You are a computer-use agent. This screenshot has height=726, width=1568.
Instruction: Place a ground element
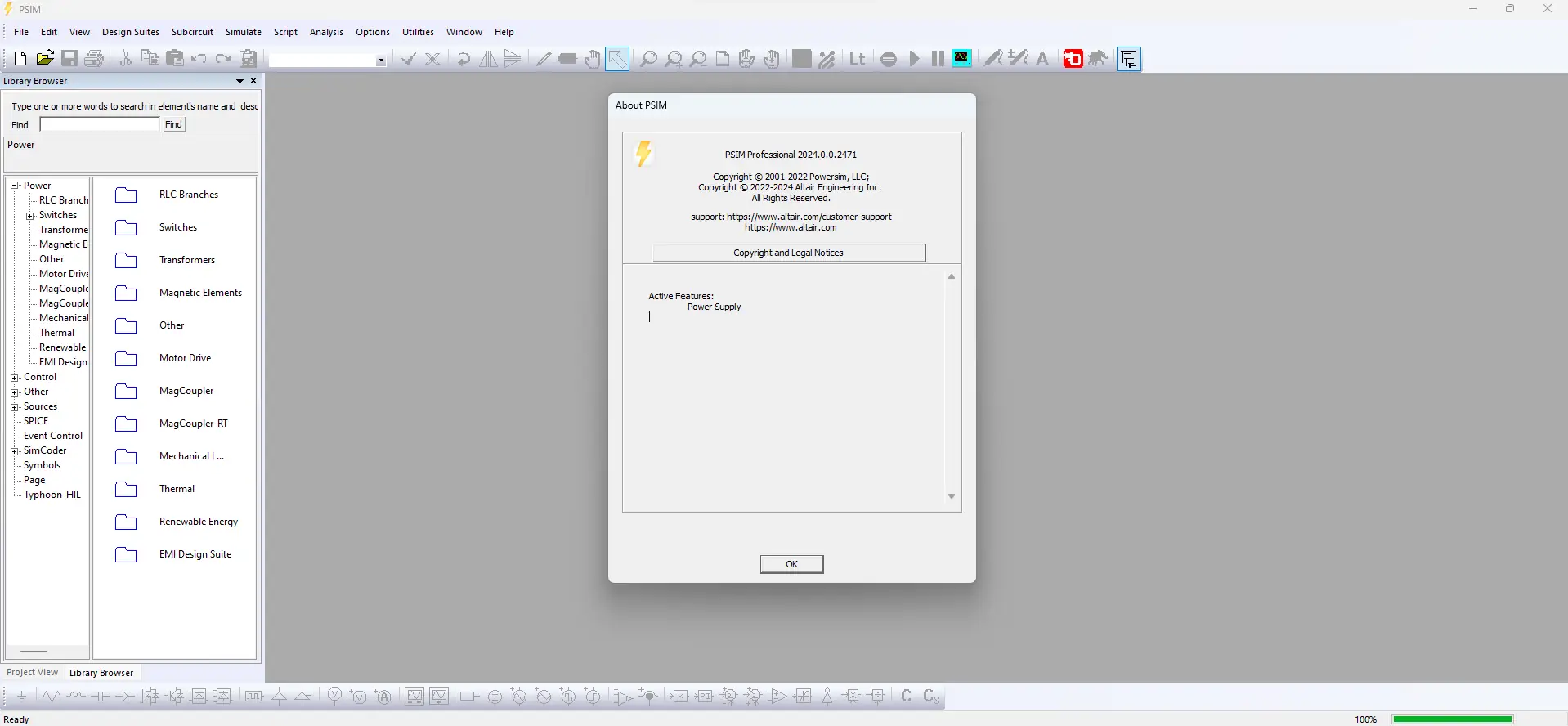coord(21,697)
